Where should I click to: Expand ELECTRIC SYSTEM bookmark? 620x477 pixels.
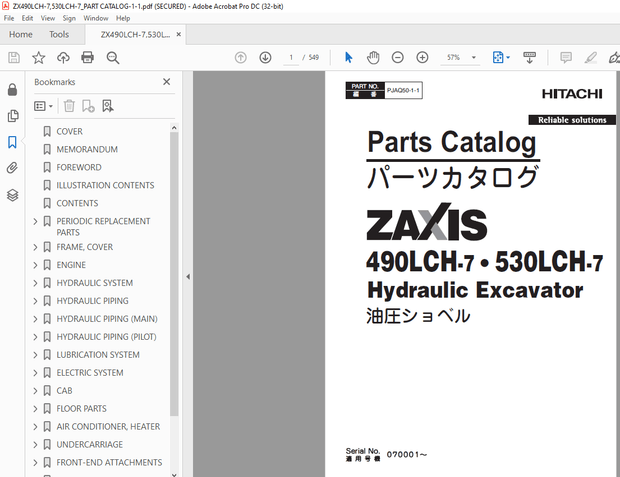35,373
